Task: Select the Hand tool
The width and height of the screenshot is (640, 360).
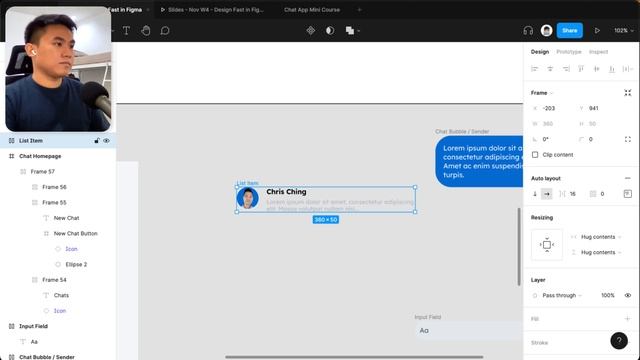Action: pyautogui.click(x=146, y=31)
